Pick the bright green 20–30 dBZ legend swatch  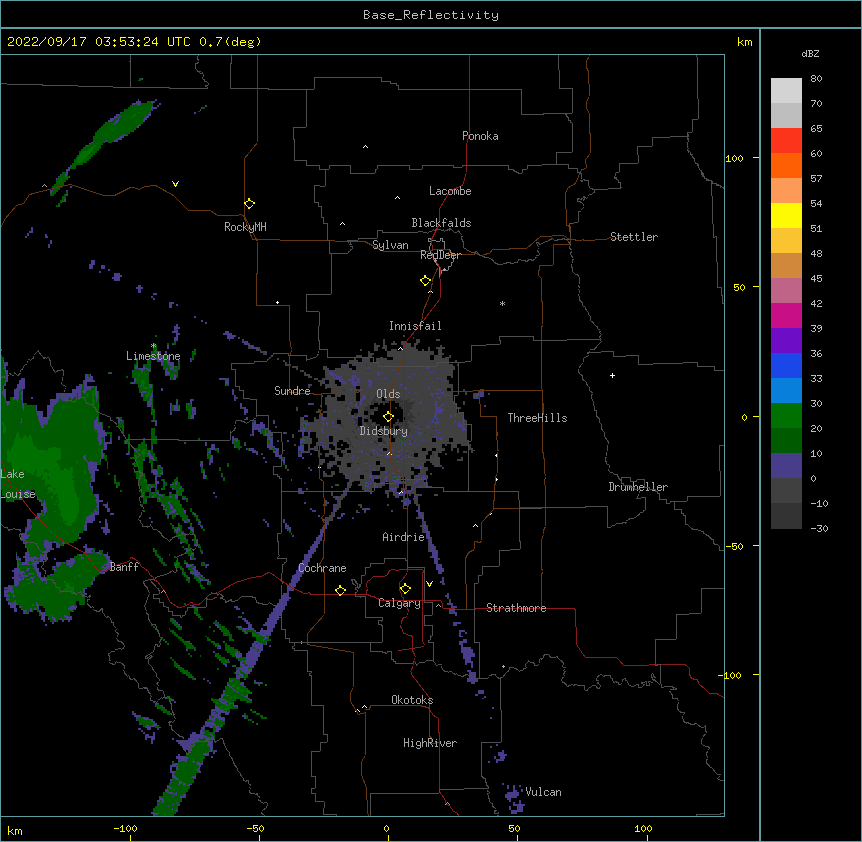pyautogui.click(x=786, y=416)
